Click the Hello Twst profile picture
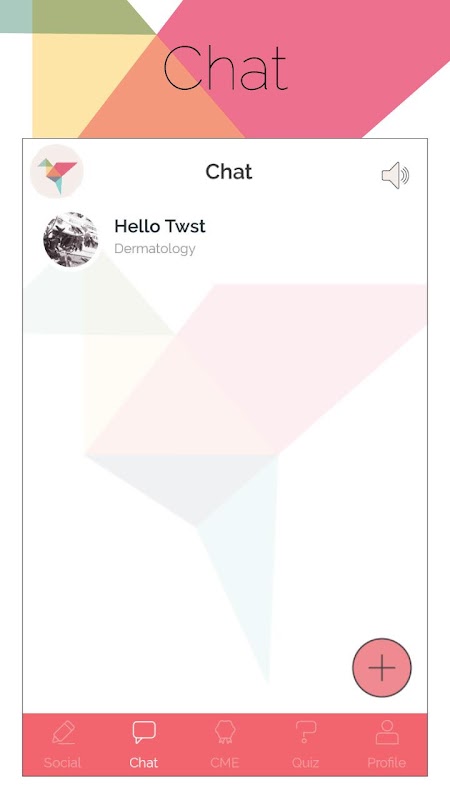 tap(70, 239)
